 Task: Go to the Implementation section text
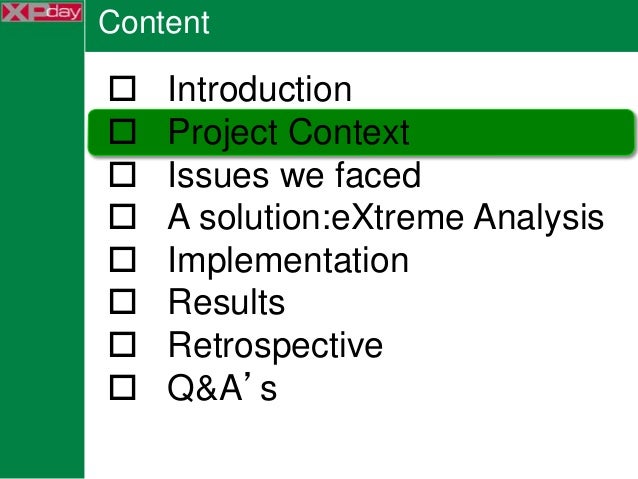click(x=288, y=261)
